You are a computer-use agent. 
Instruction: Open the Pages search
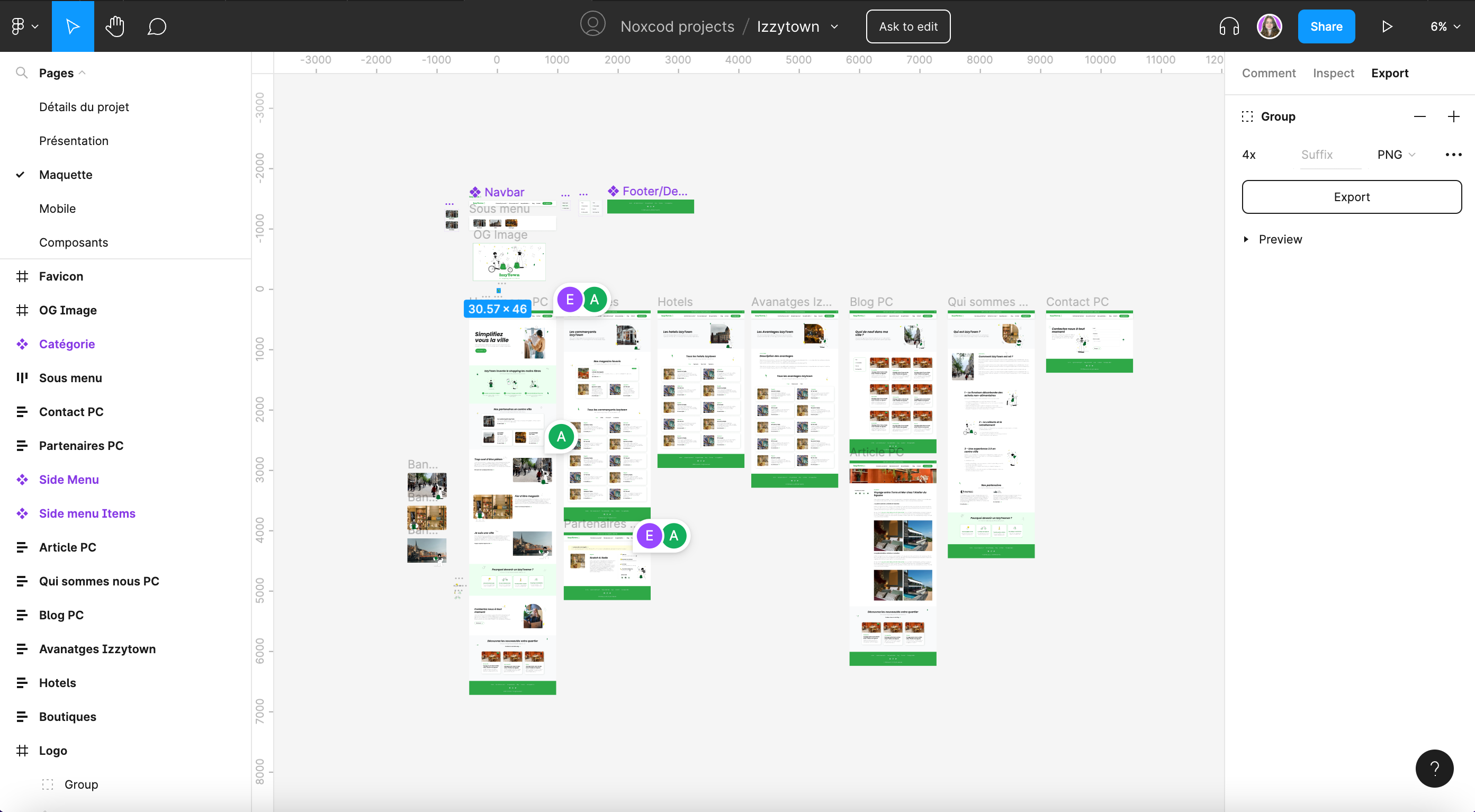(x=22, y=73)
